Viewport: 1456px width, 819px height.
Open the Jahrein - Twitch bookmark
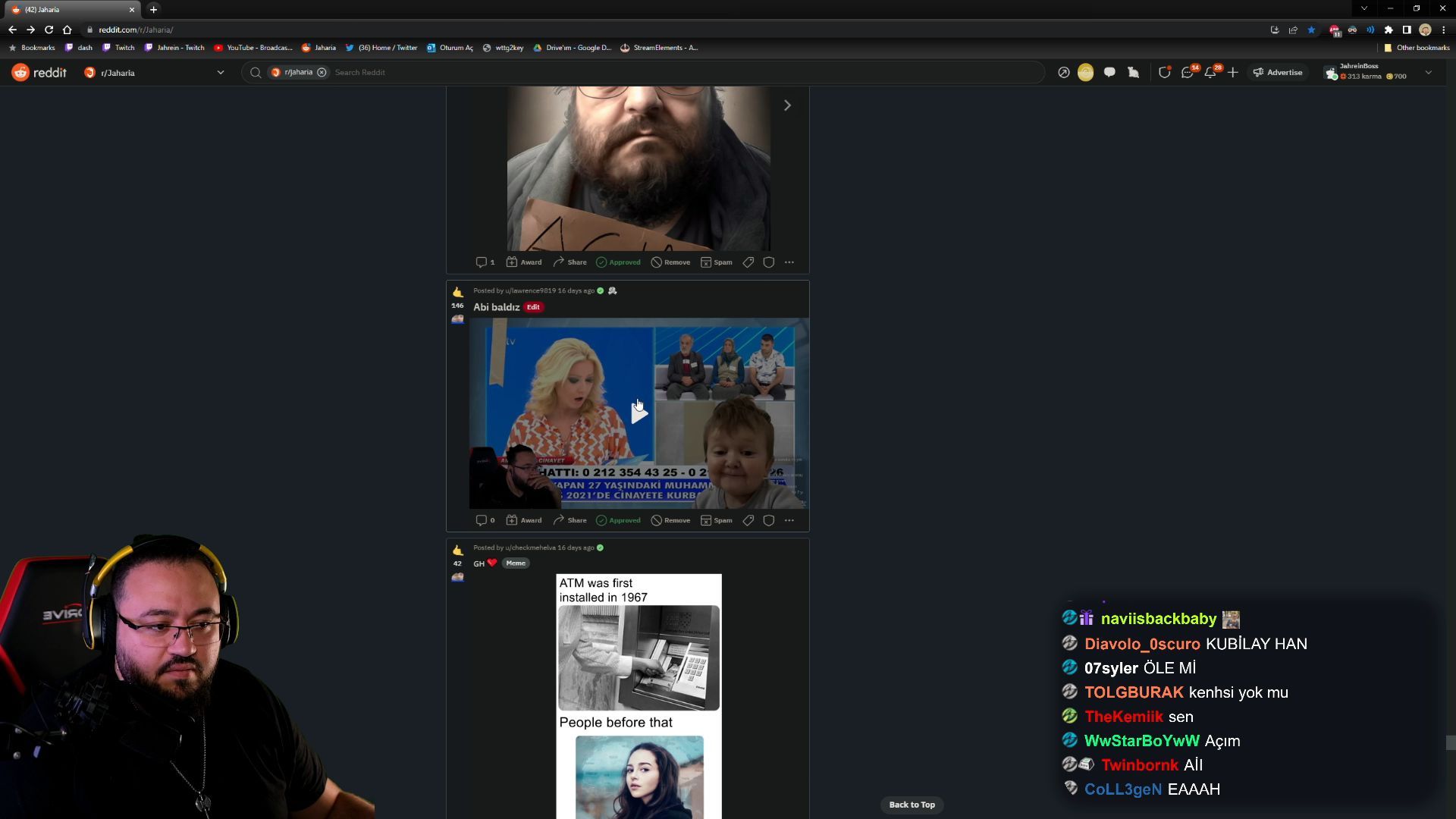point(174,48)
